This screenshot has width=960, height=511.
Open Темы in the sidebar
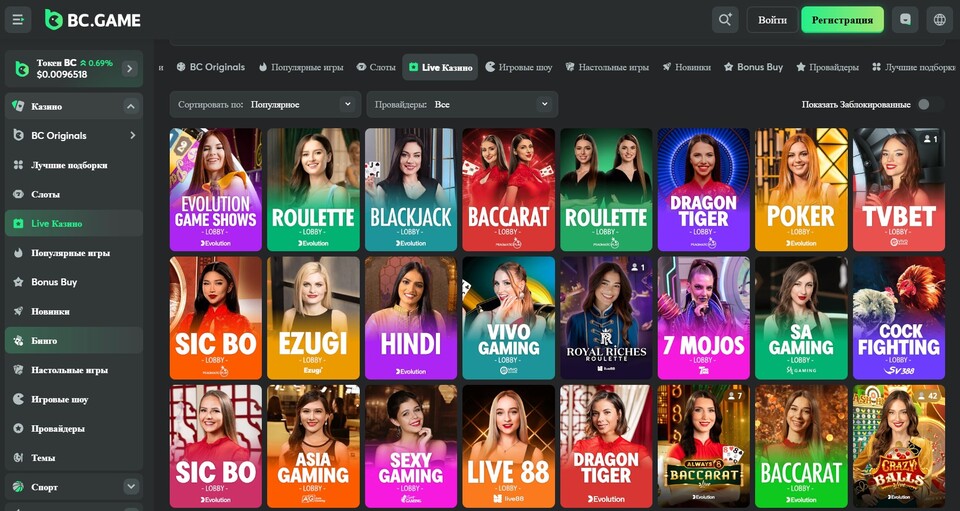[73, 458]
